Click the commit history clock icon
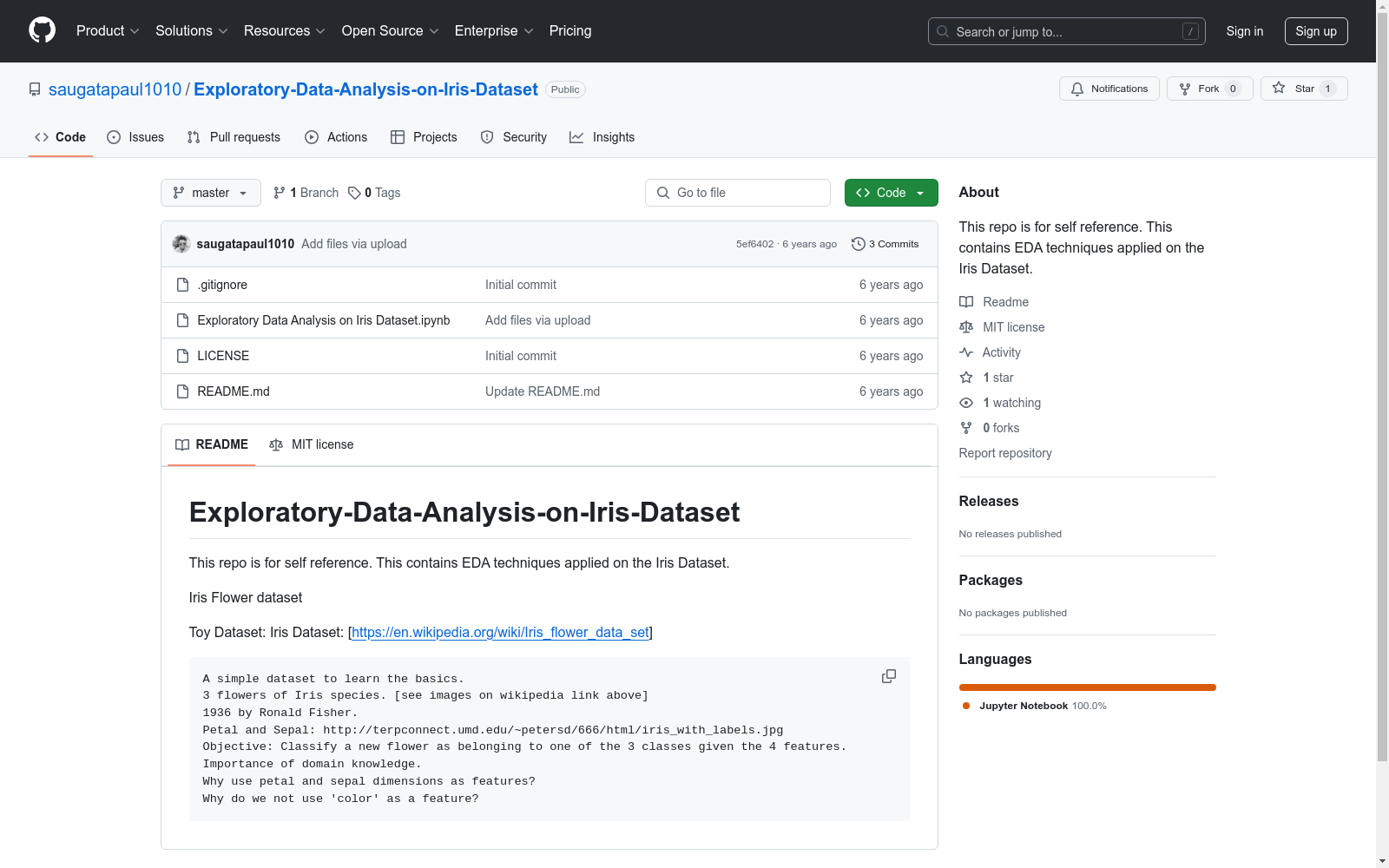 (859, 244)
